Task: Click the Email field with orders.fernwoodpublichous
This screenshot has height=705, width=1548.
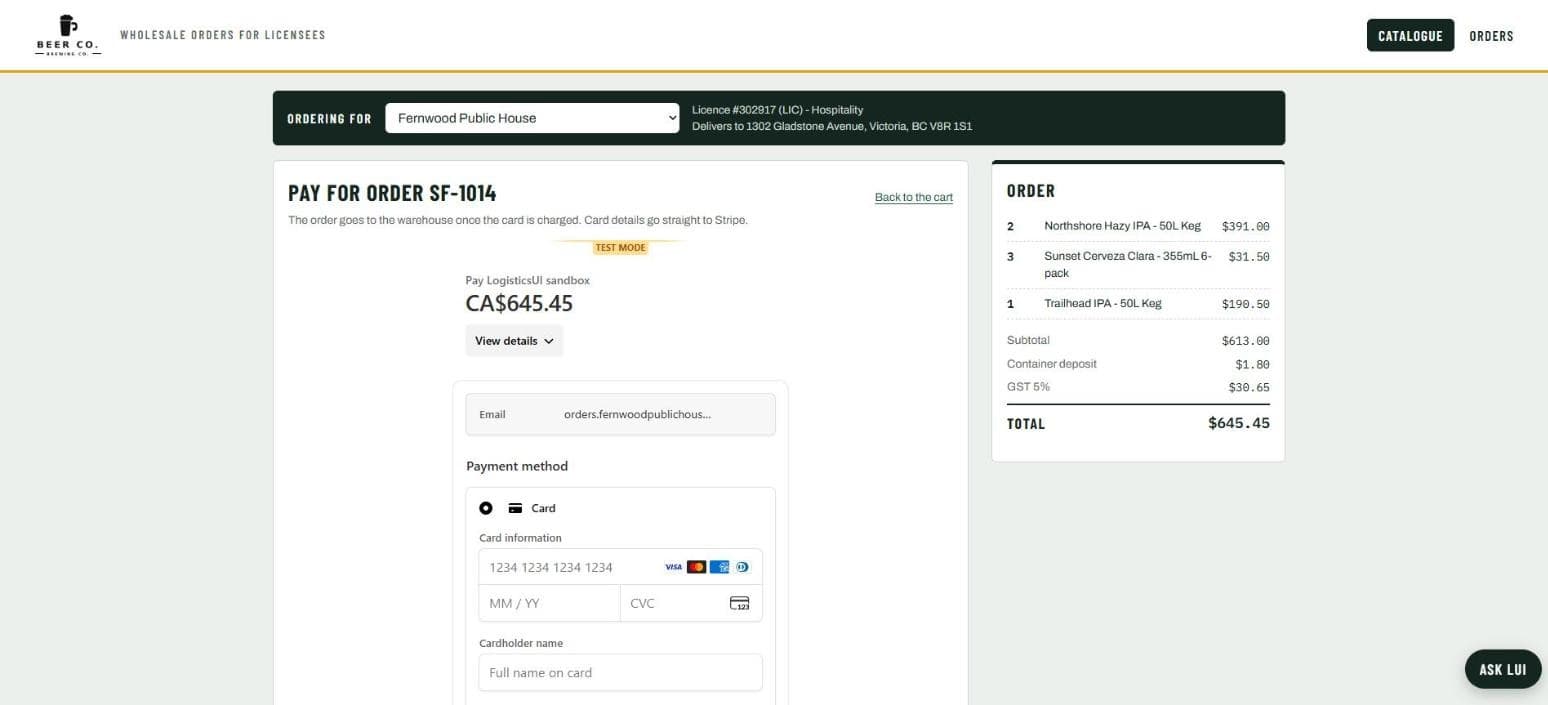Action: click(x=620, y=414)
